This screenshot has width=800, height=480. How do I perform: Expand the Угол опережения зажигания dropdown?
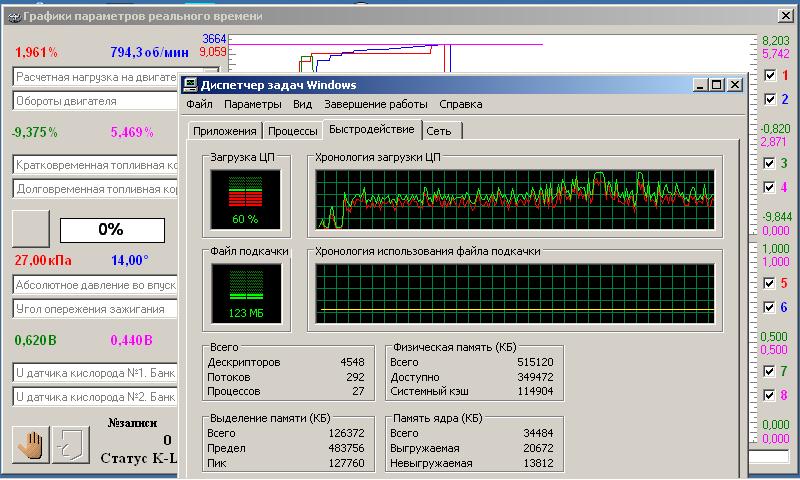click(x=95, y=309)
